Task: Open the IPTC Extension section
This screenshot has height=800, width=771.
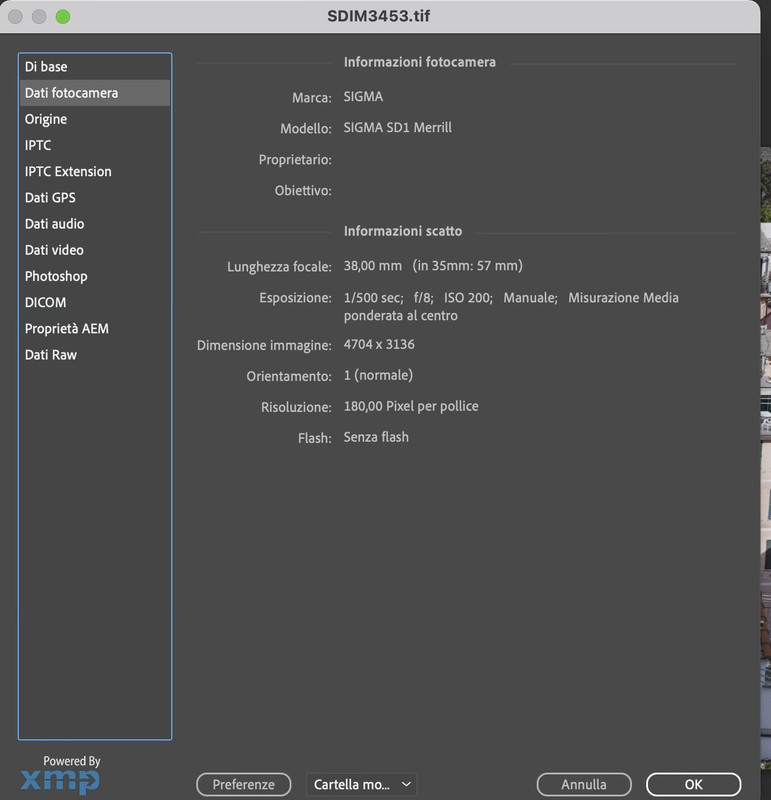Action: (95, 171)
